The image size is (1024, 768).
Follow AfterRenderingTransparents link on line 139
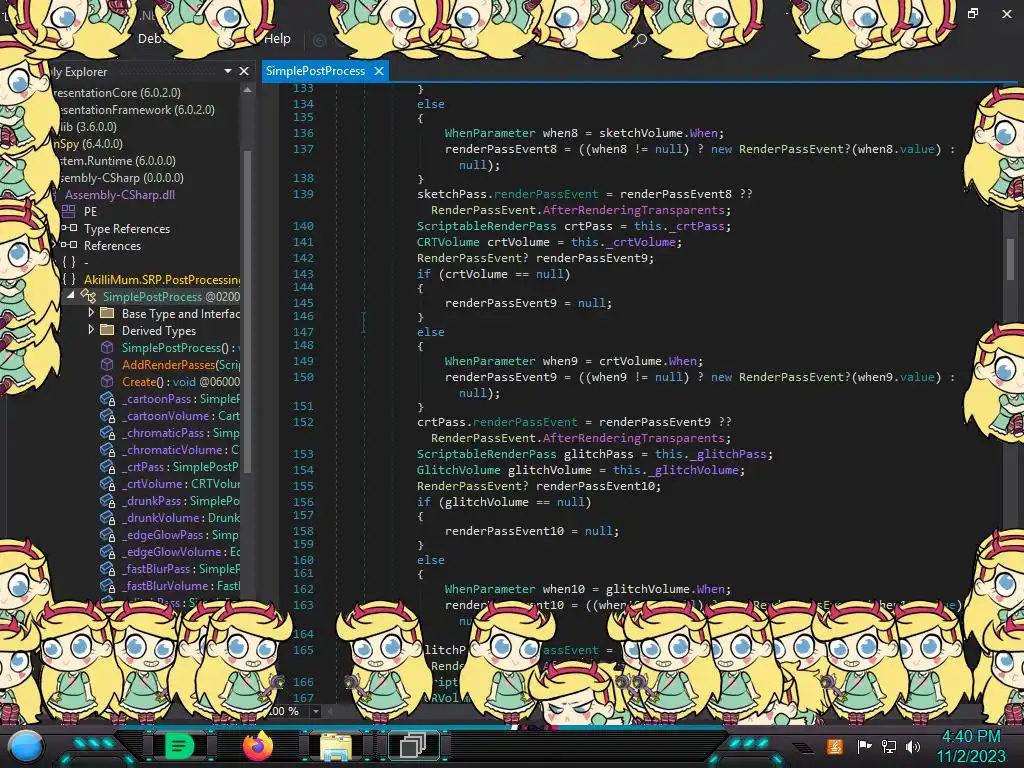pyautogui.click(x=633, y=210)
